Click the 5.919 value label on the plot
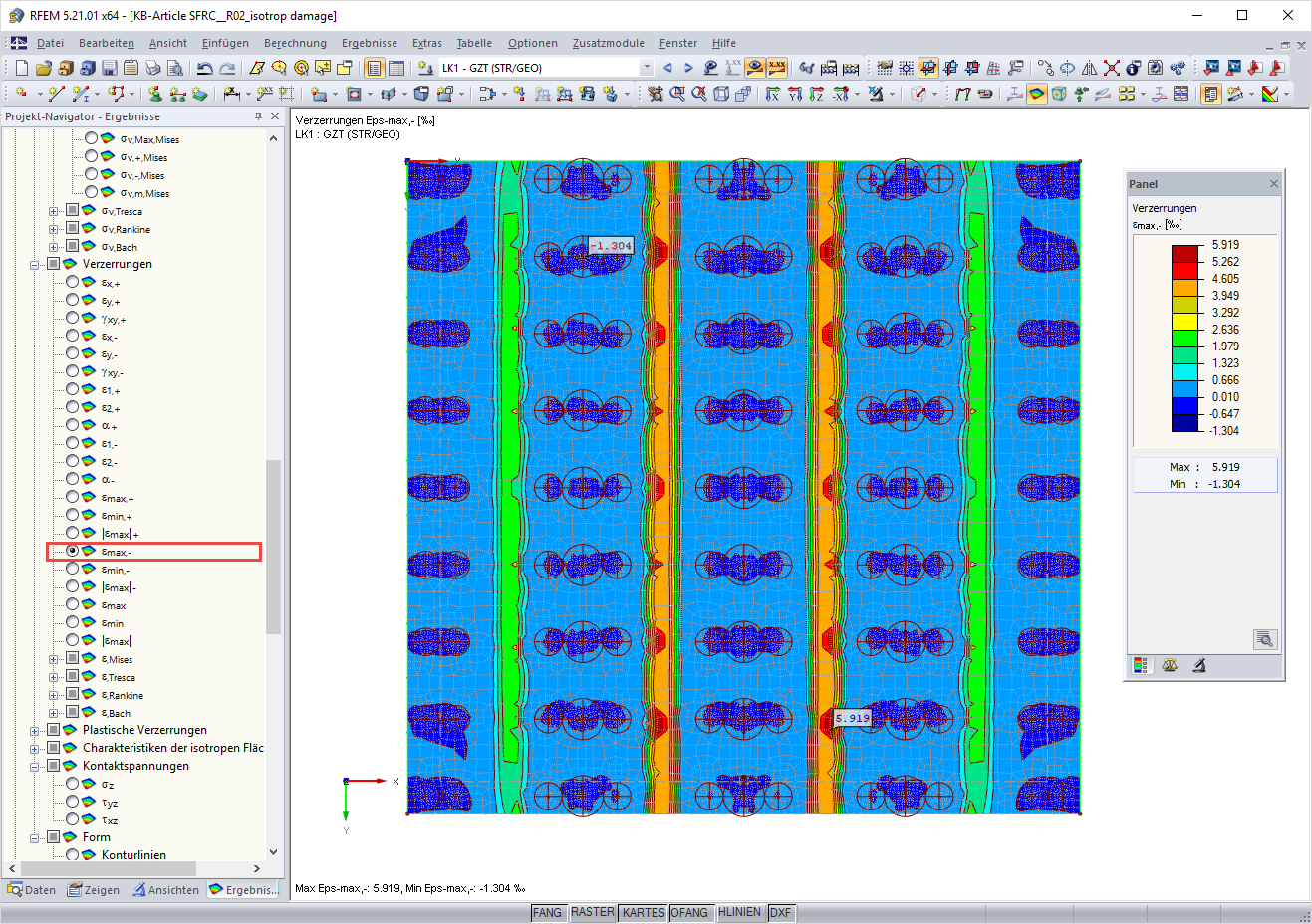The width and height of the screenshot is (1312, 924). (x=853, y=717)
